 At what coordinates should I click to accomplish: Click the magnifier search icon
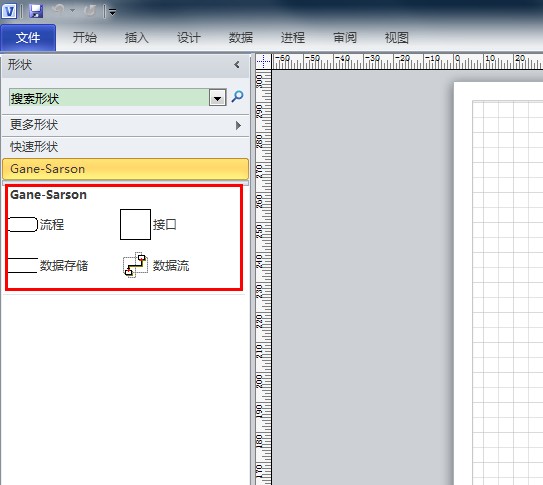(x=238, y=97)
